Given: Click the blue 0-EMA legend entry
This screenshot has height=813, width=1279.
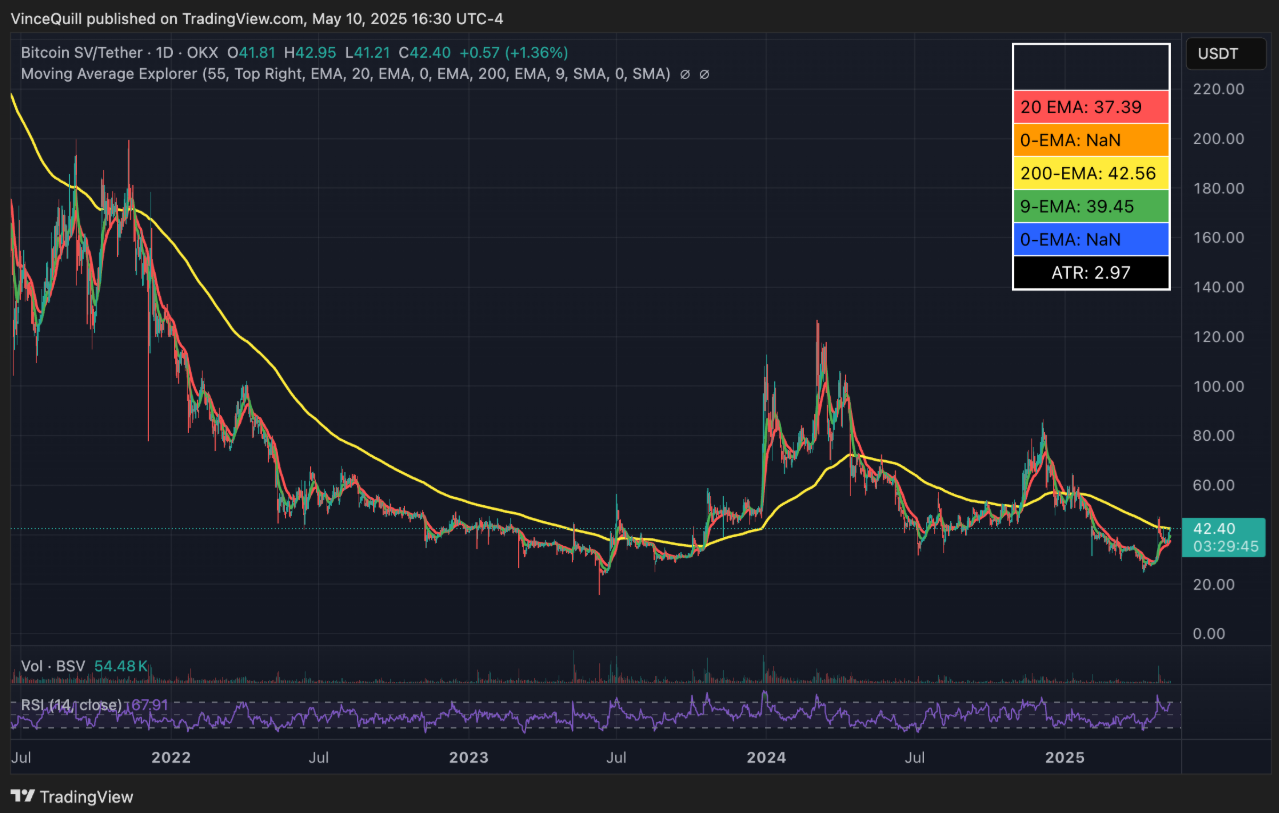Looking at the screenshot, I should (1090, 239).
